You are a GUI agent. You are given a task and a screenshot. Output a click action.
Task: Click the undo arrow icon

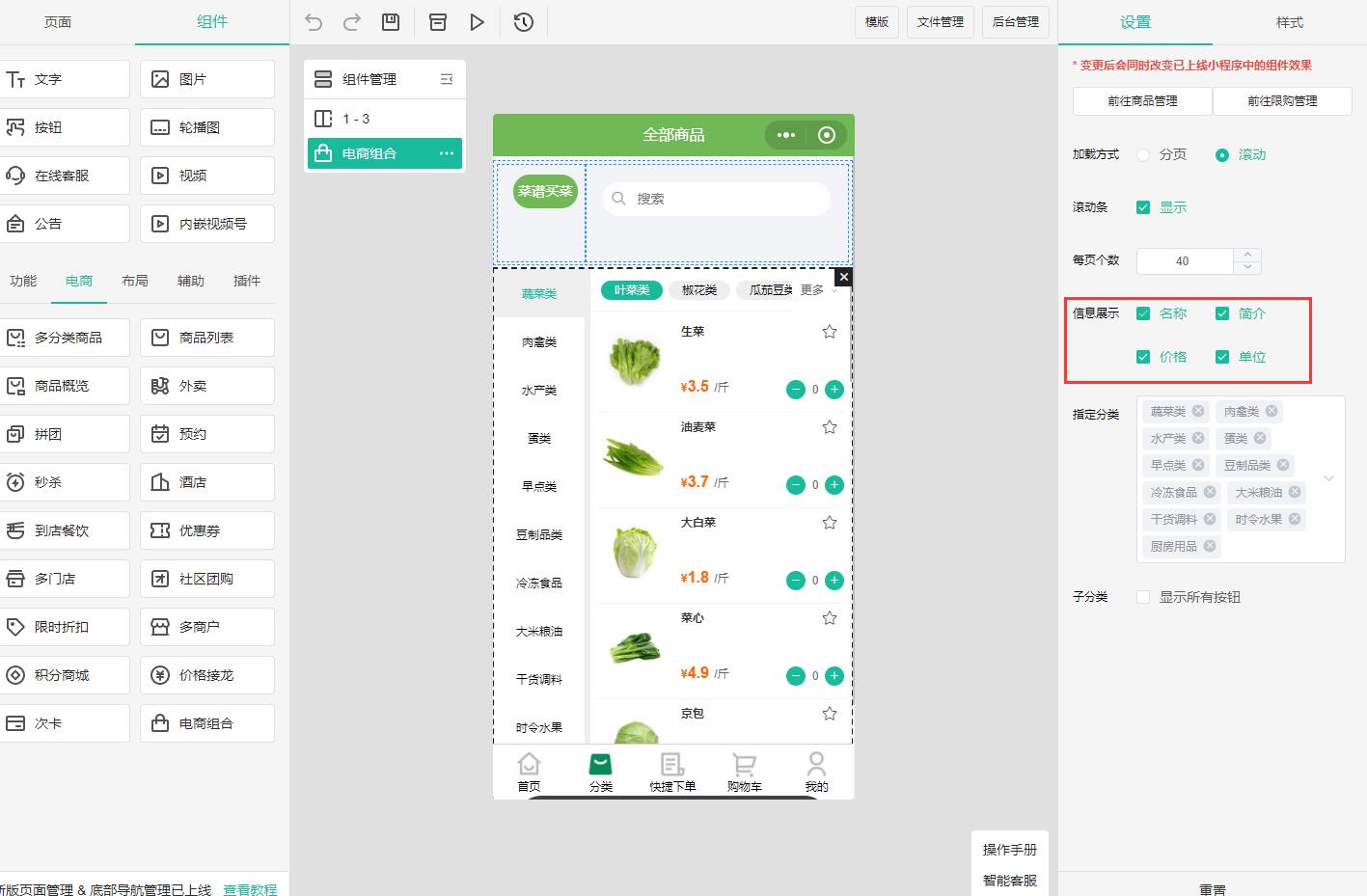314,22
